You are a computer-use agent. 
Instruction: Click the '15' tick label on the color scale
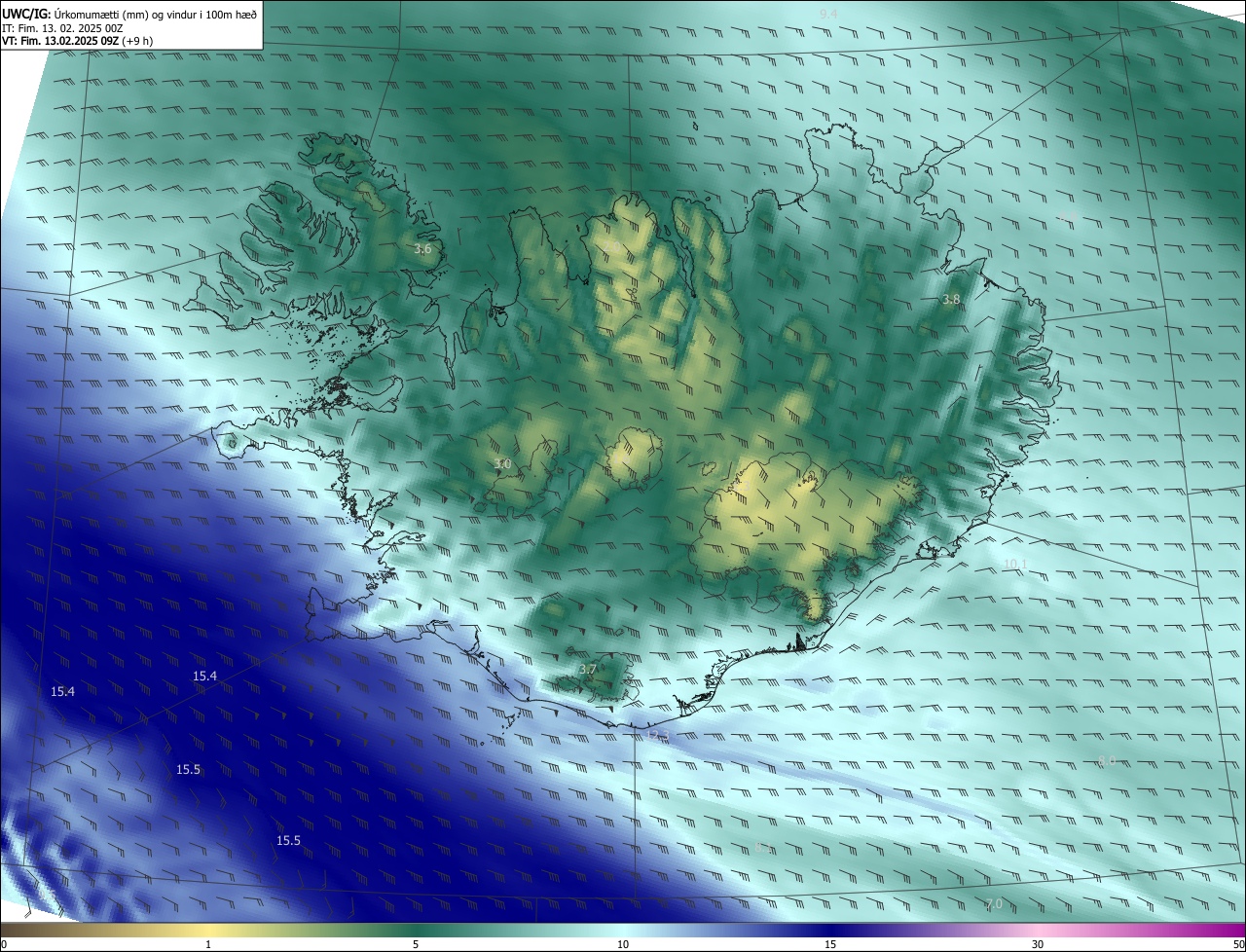tap(830, 944)
